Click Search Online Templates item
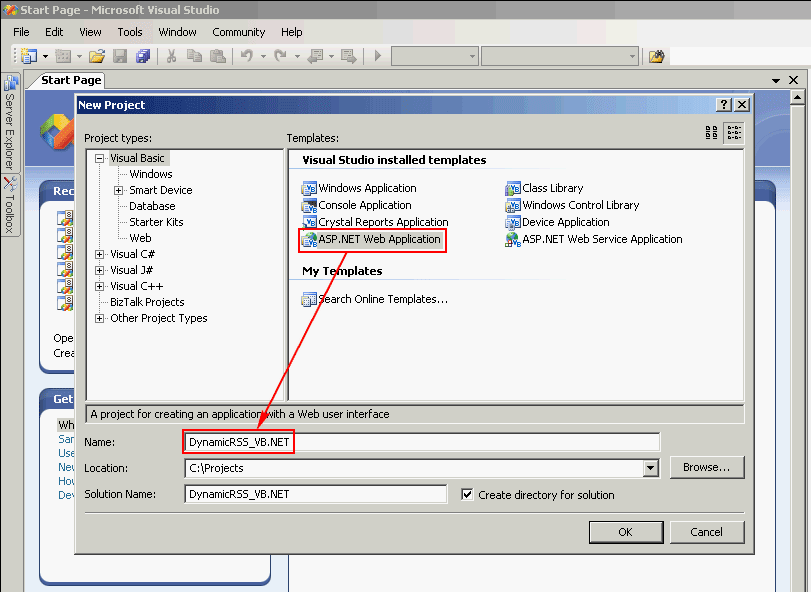Viewport: 811px width, 592px height. [x=374, y=299]
